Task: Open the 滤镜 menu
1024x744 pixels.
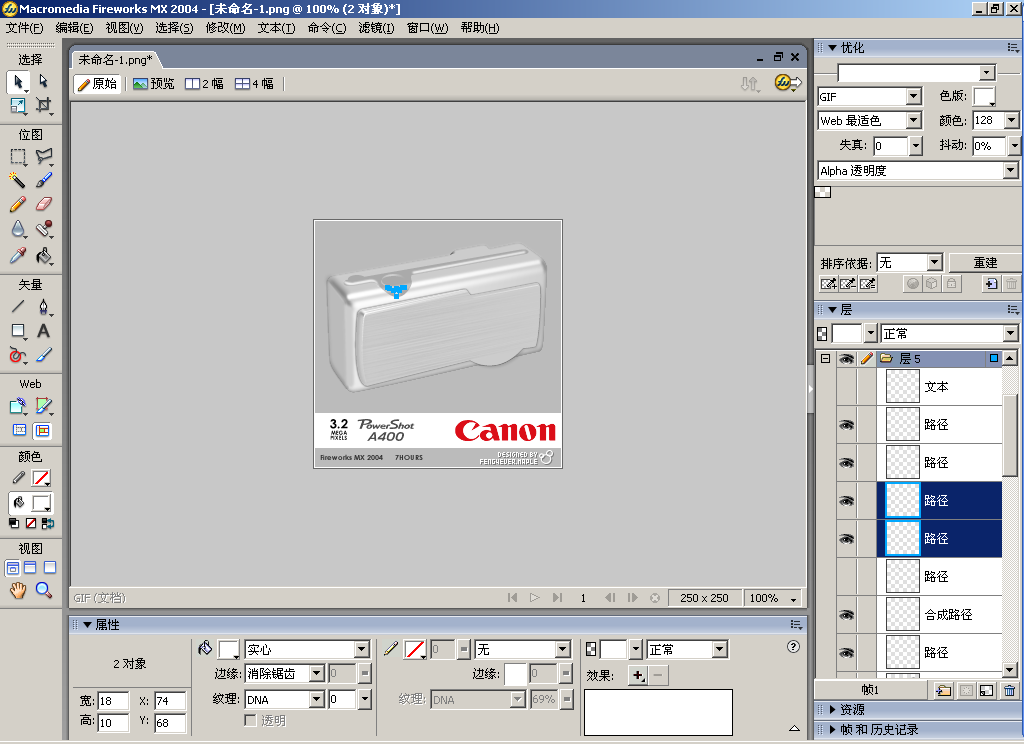Action: pyautogui.click(x=376, y=27)
